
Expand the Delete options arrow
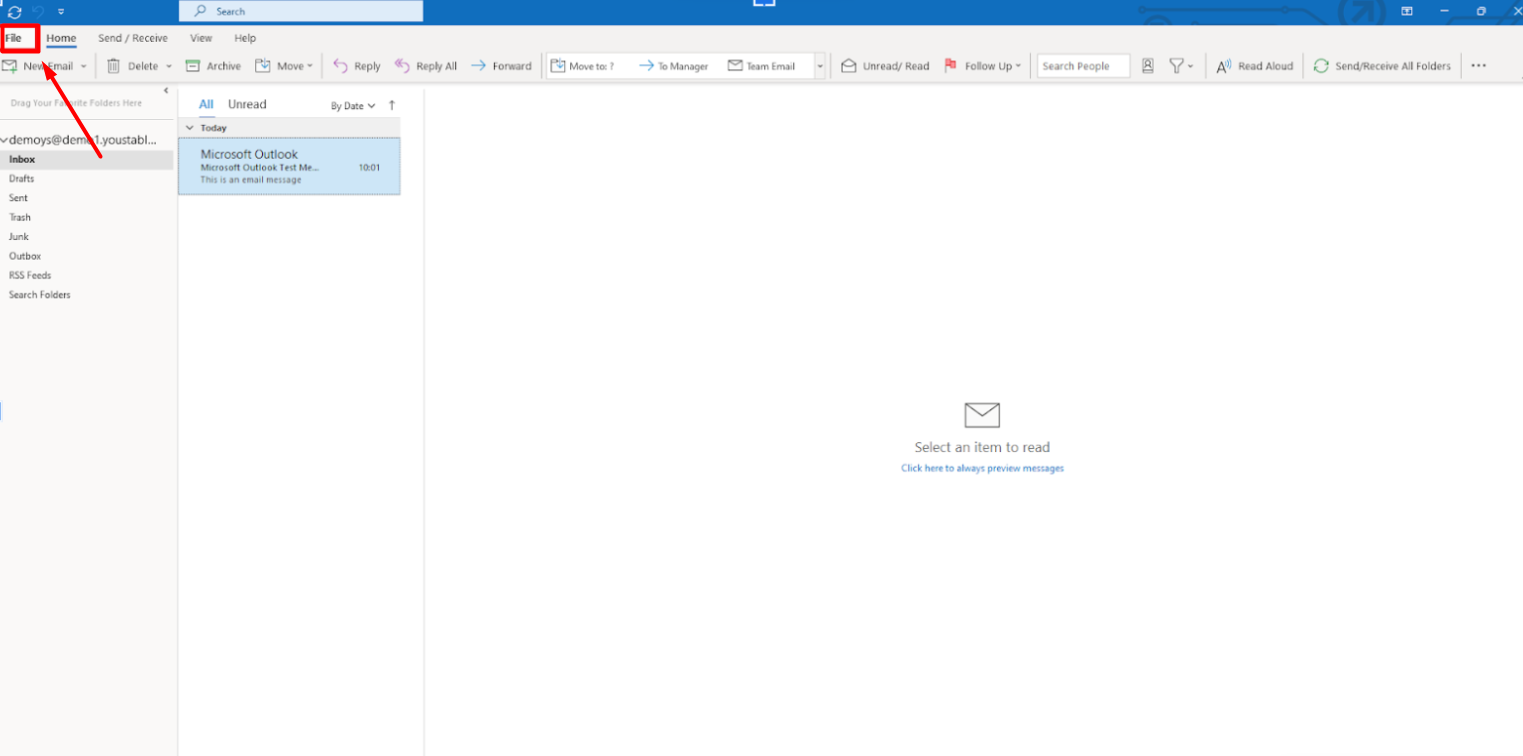169,66
